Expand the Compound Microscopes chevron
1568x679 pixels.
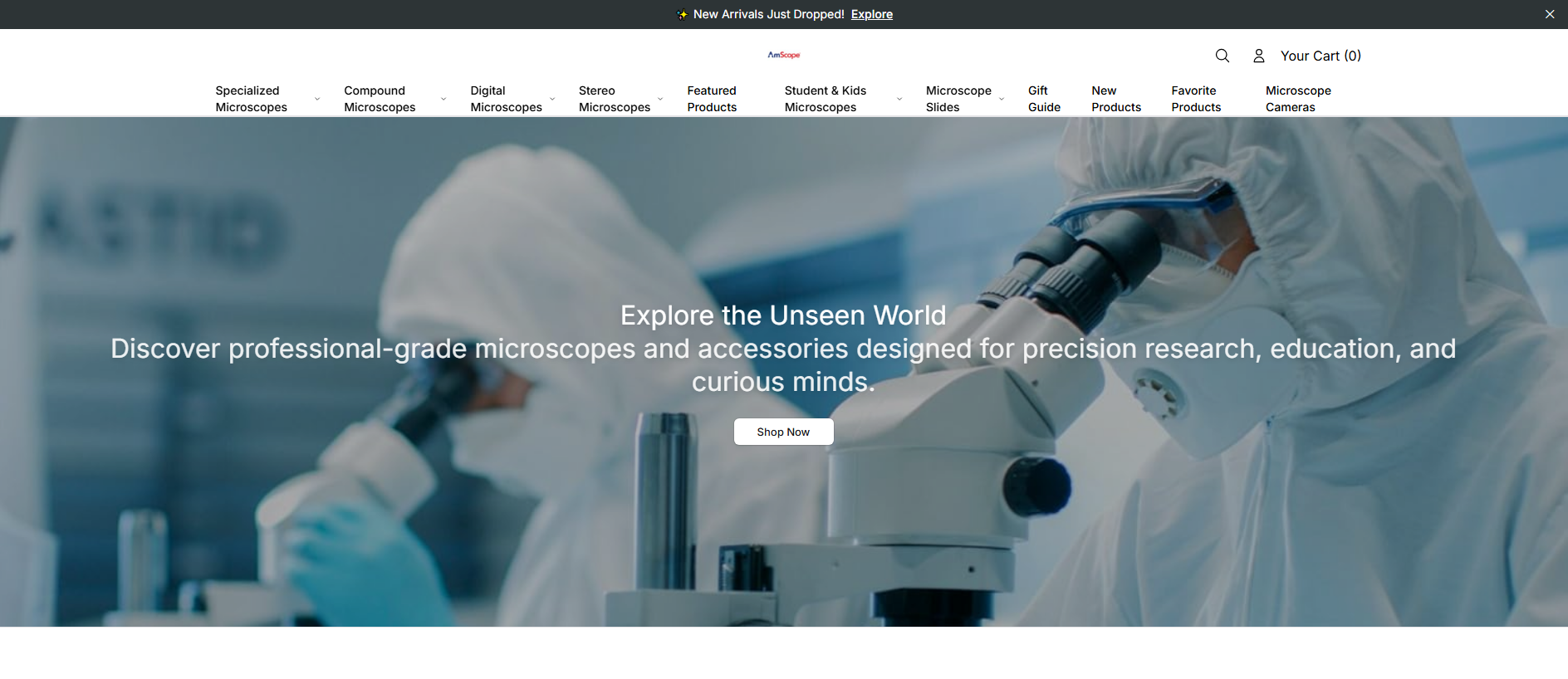[x=443, y=100]
